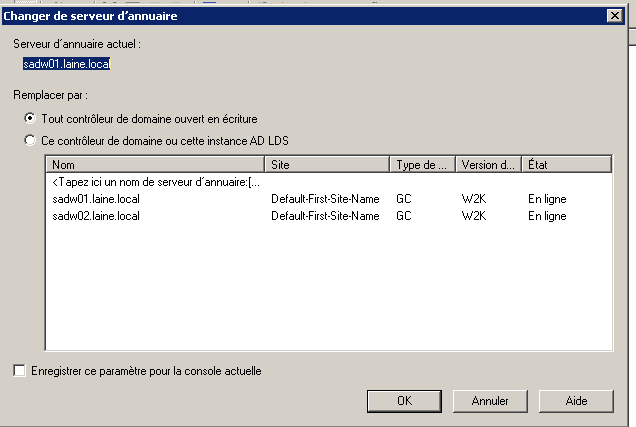
Task: Close the 'Changer de serveur d'annuaire' dialog
Action: click(615, 16)
